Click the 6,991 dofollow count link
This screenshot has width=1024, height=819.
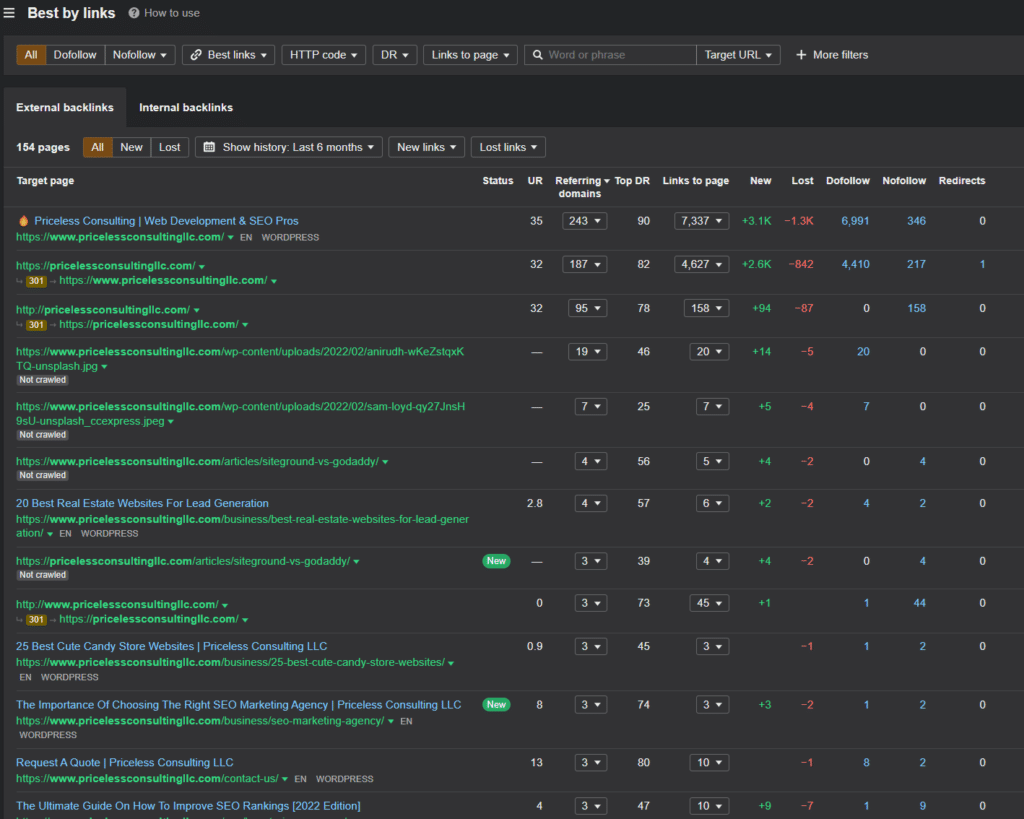point(855,221)
